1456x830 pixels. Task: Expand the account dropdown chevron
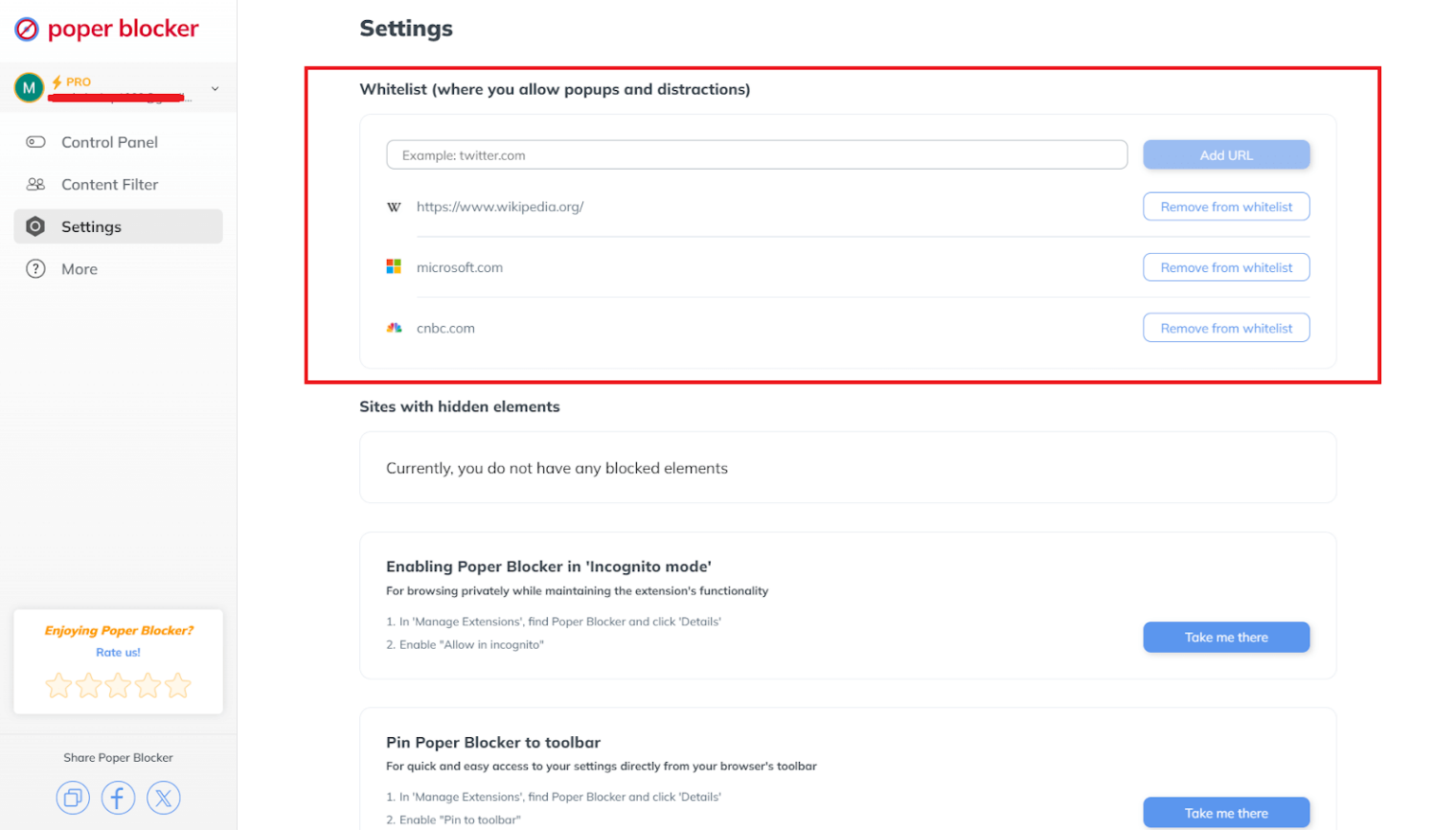coord(215,89)
